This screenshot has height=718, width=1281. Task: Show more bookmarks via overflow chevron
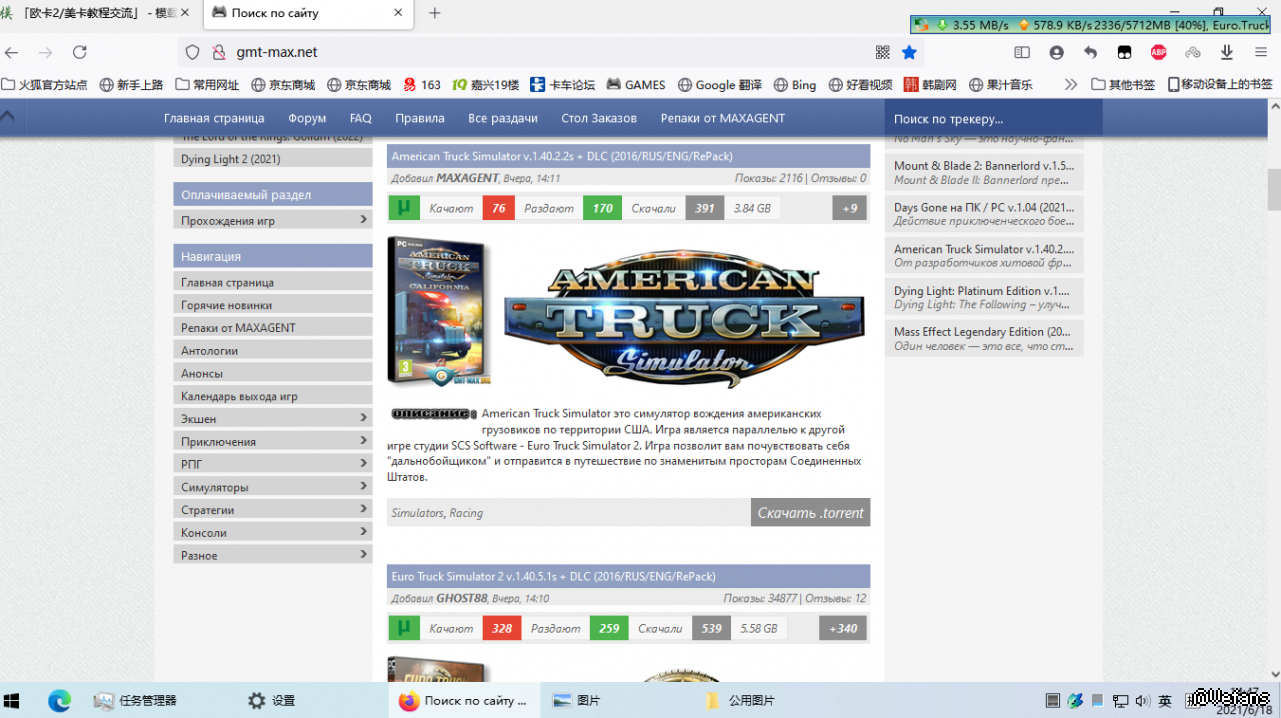[x=1071, y=85]
